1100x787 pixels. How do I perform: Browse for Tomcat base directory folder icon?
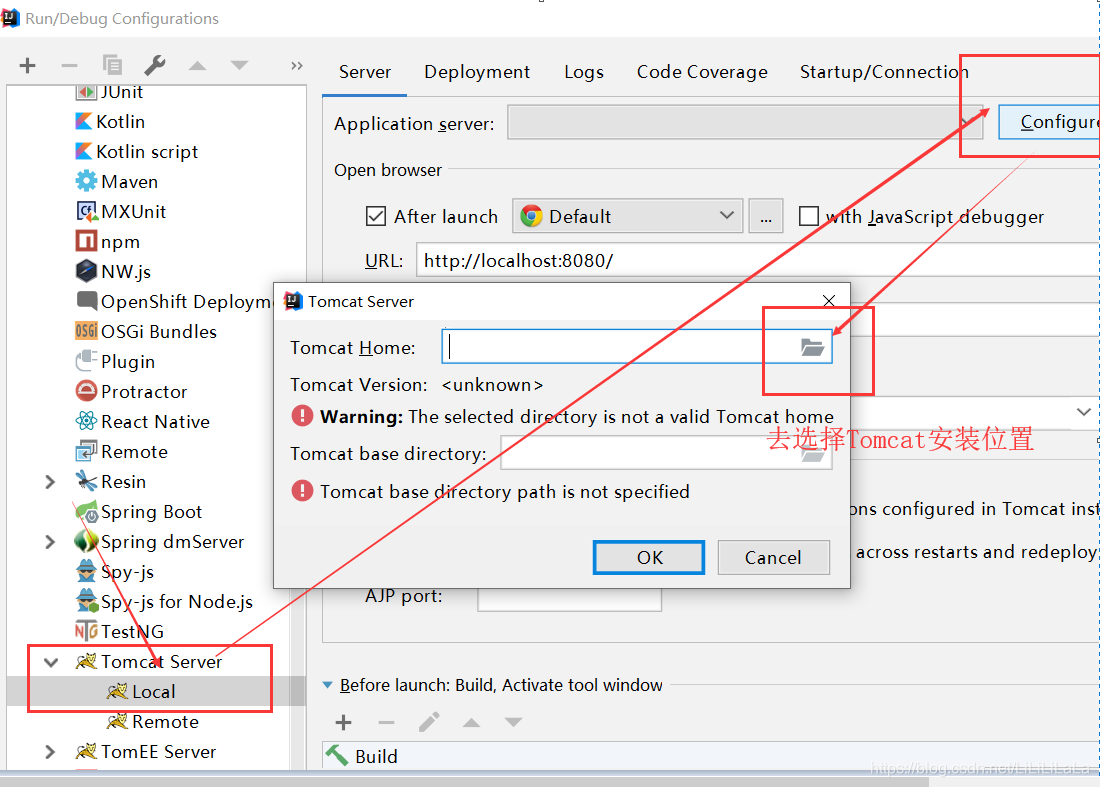pyautogui.click(x=812, y=455)
